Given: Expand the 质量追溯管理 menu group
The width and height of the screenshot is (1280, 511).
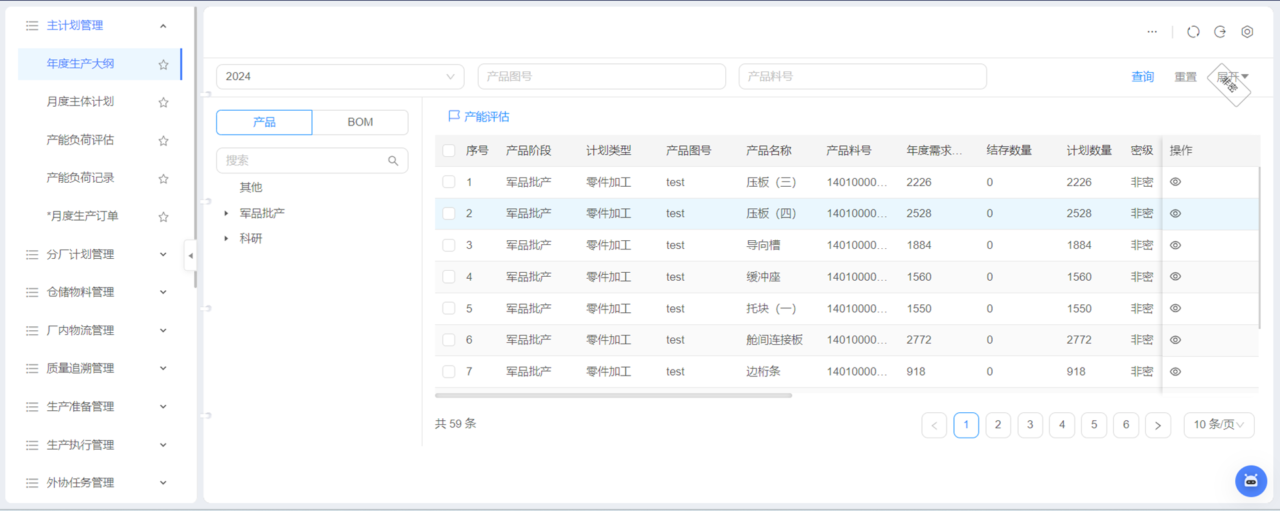Looking at the screenshot, I should (x=163, y=368).
